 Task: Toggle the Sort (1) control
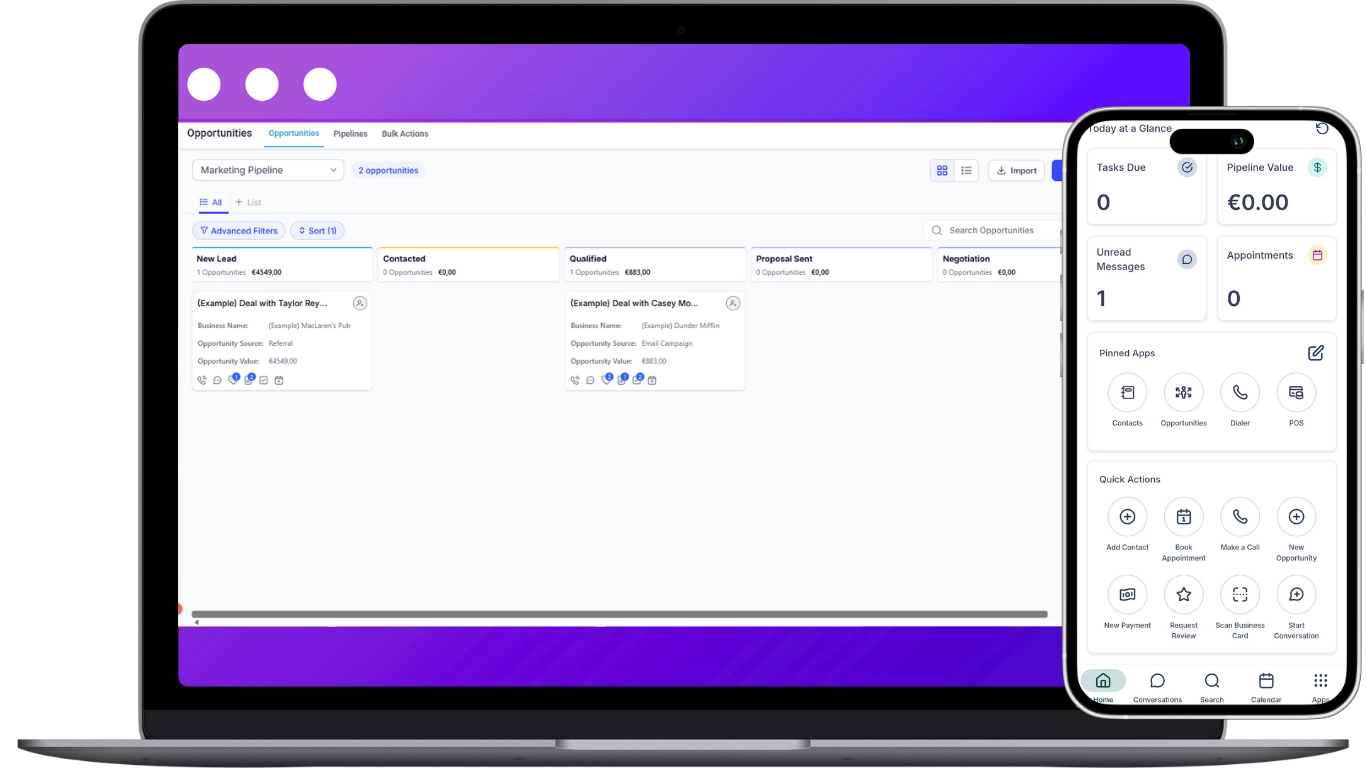point(317,230)
